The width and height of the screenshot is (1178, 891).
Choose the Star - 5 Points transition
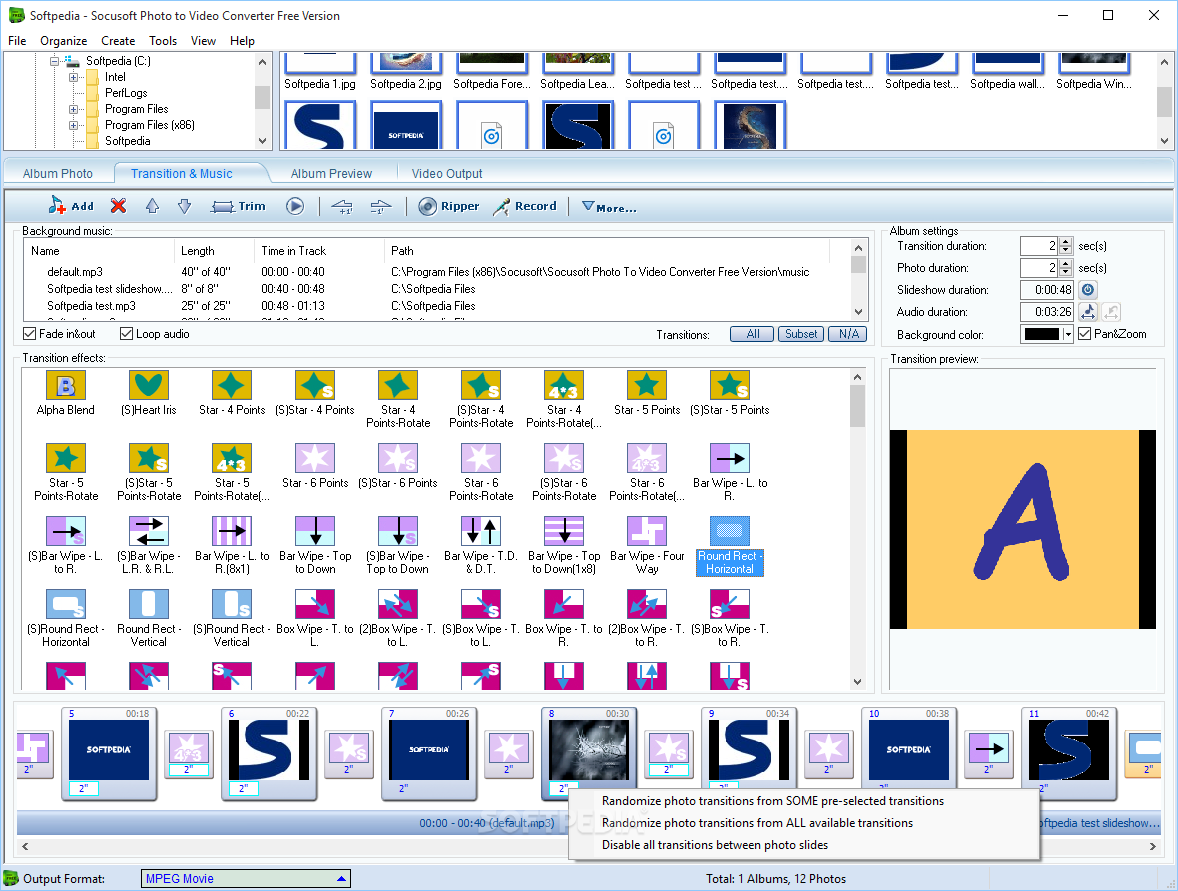coord(646,394)
